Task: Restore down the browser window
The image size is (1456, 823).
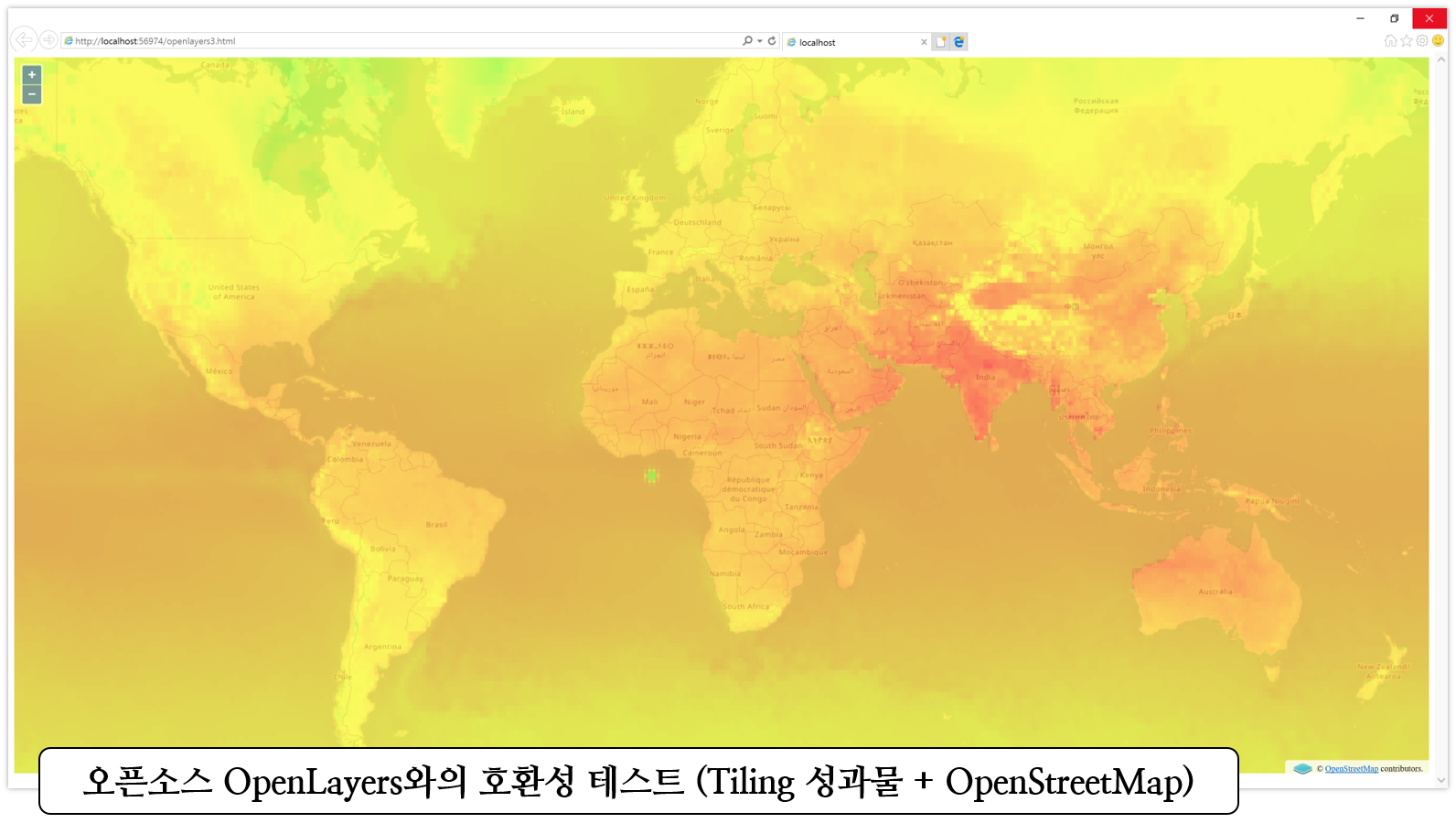Action: pyautogui.click(x=1394, y=18)
